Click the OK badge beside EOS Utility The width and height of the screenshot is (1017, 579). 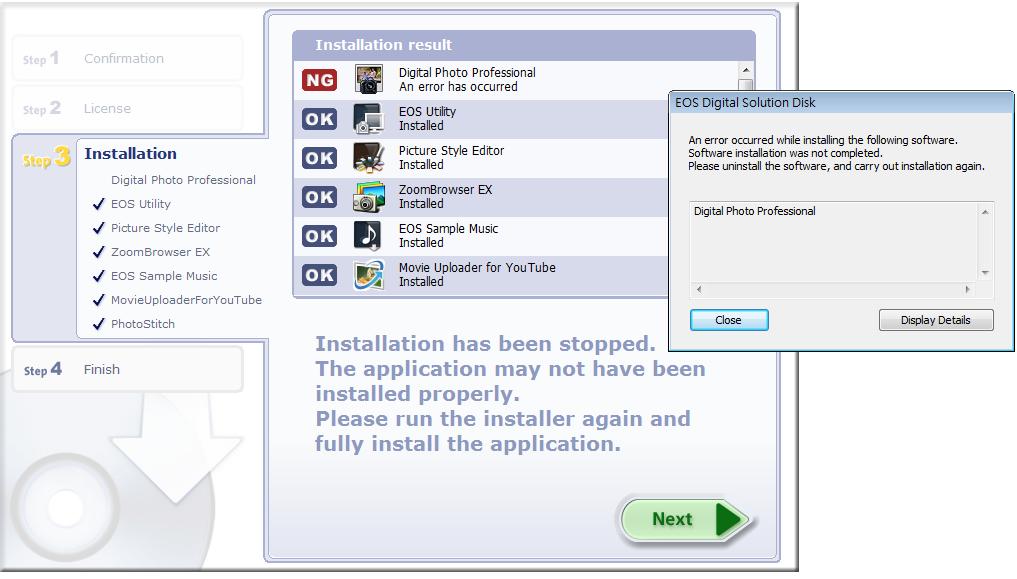tap(319, 119)
